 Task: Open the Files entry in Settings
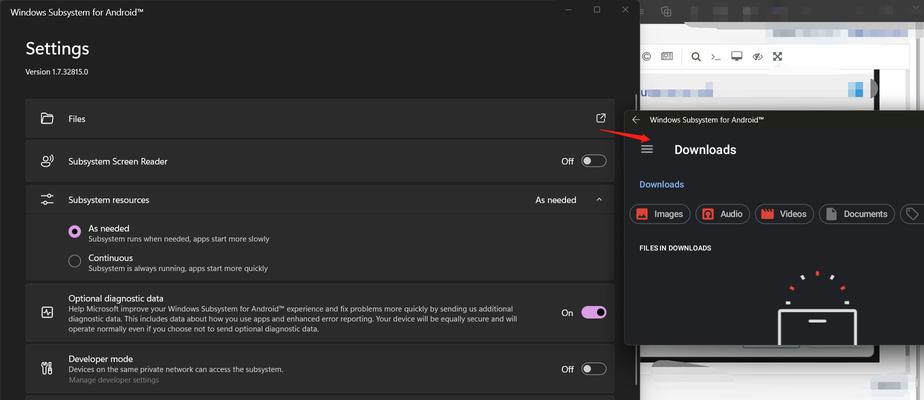[320, 118]
